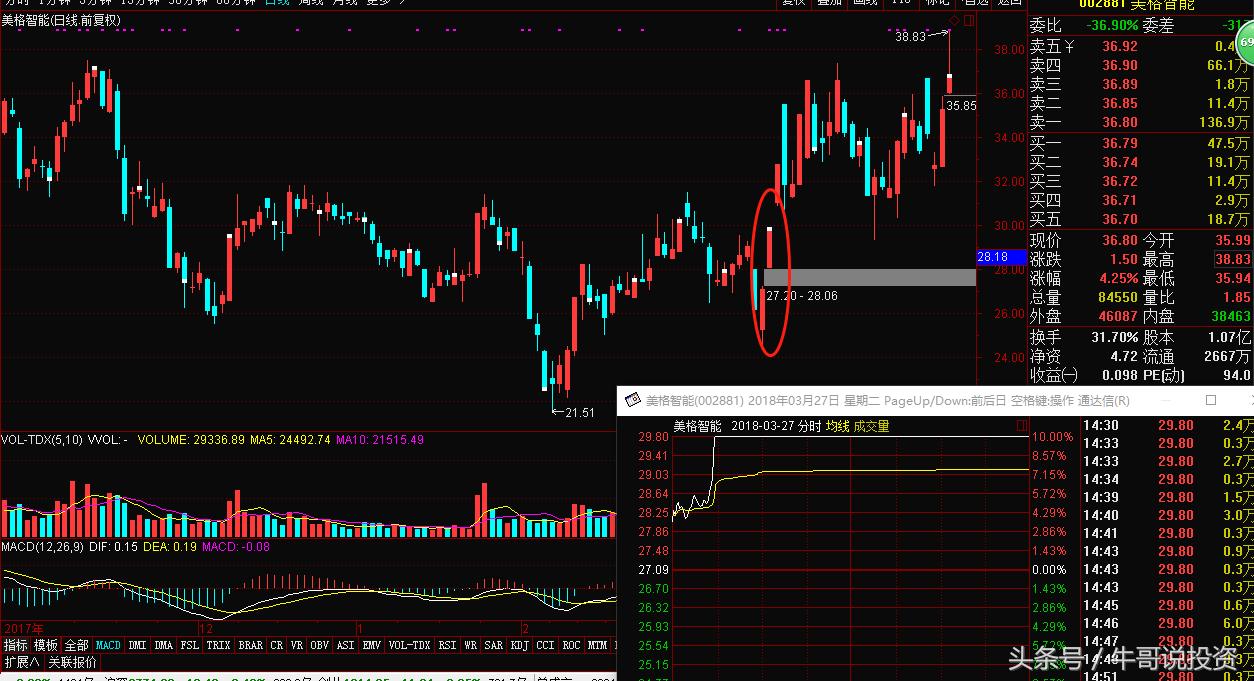Screen dimensions: 1254x681
Task: Click the 最高 value 38.83
Action: click(x=1231, y=259)
